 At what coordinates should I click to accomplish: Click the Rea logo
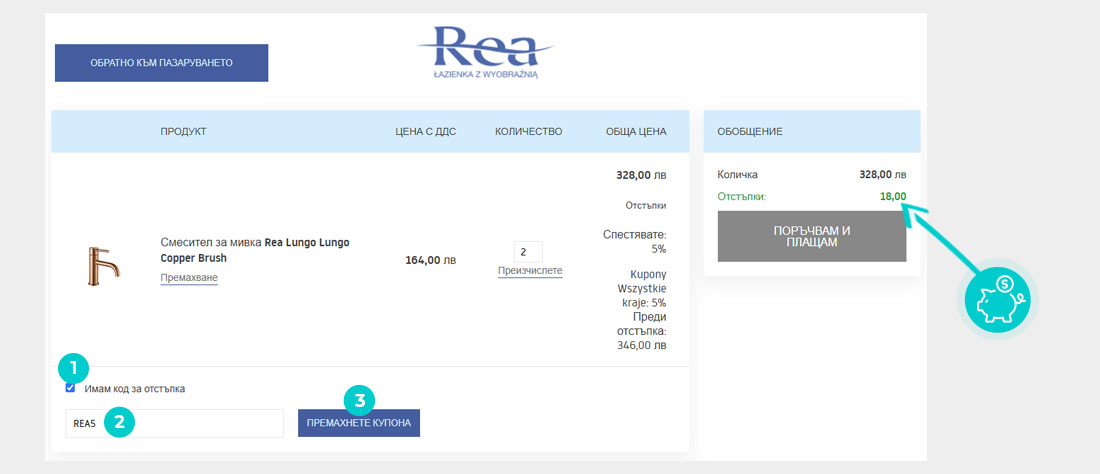click(x=485, y=51)
